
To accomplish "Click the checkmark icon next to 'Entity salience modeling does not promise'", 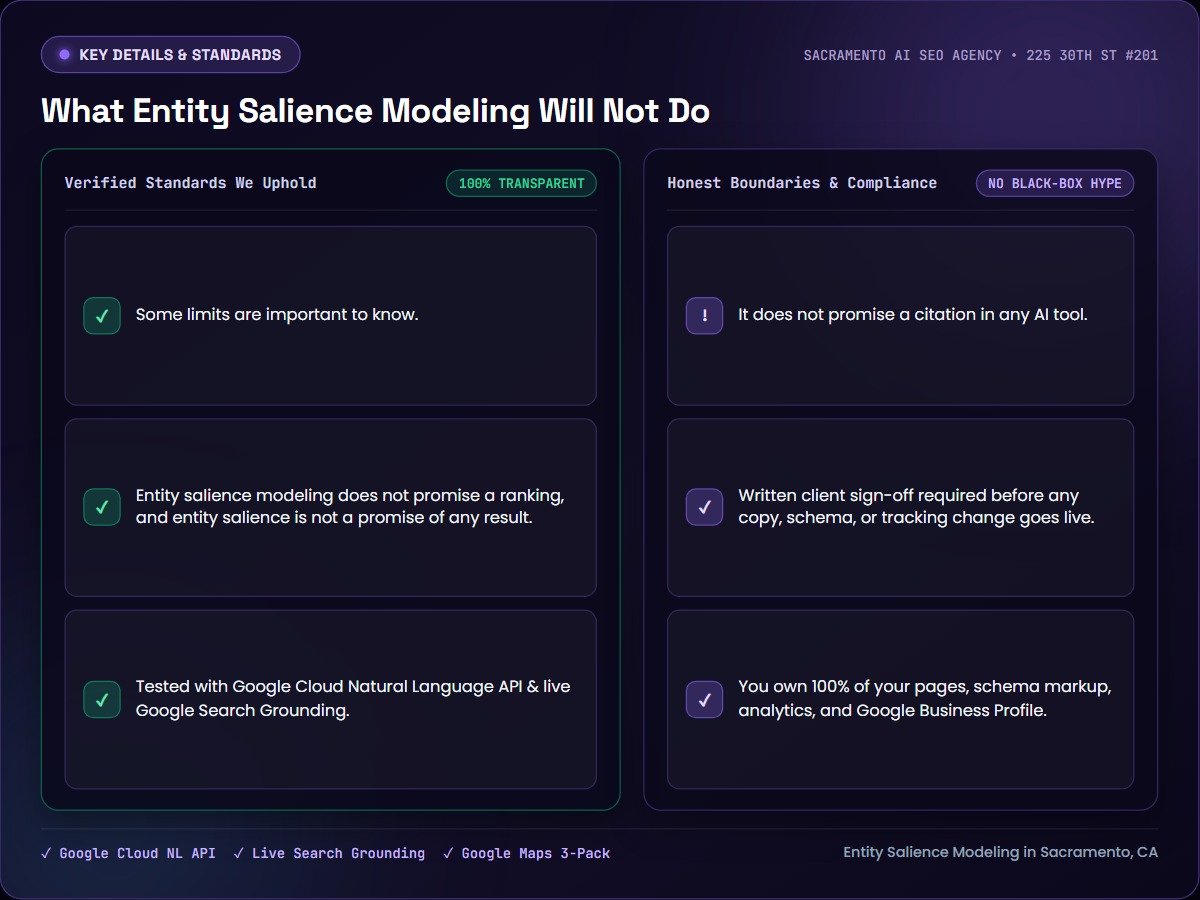I will [102, 507].
